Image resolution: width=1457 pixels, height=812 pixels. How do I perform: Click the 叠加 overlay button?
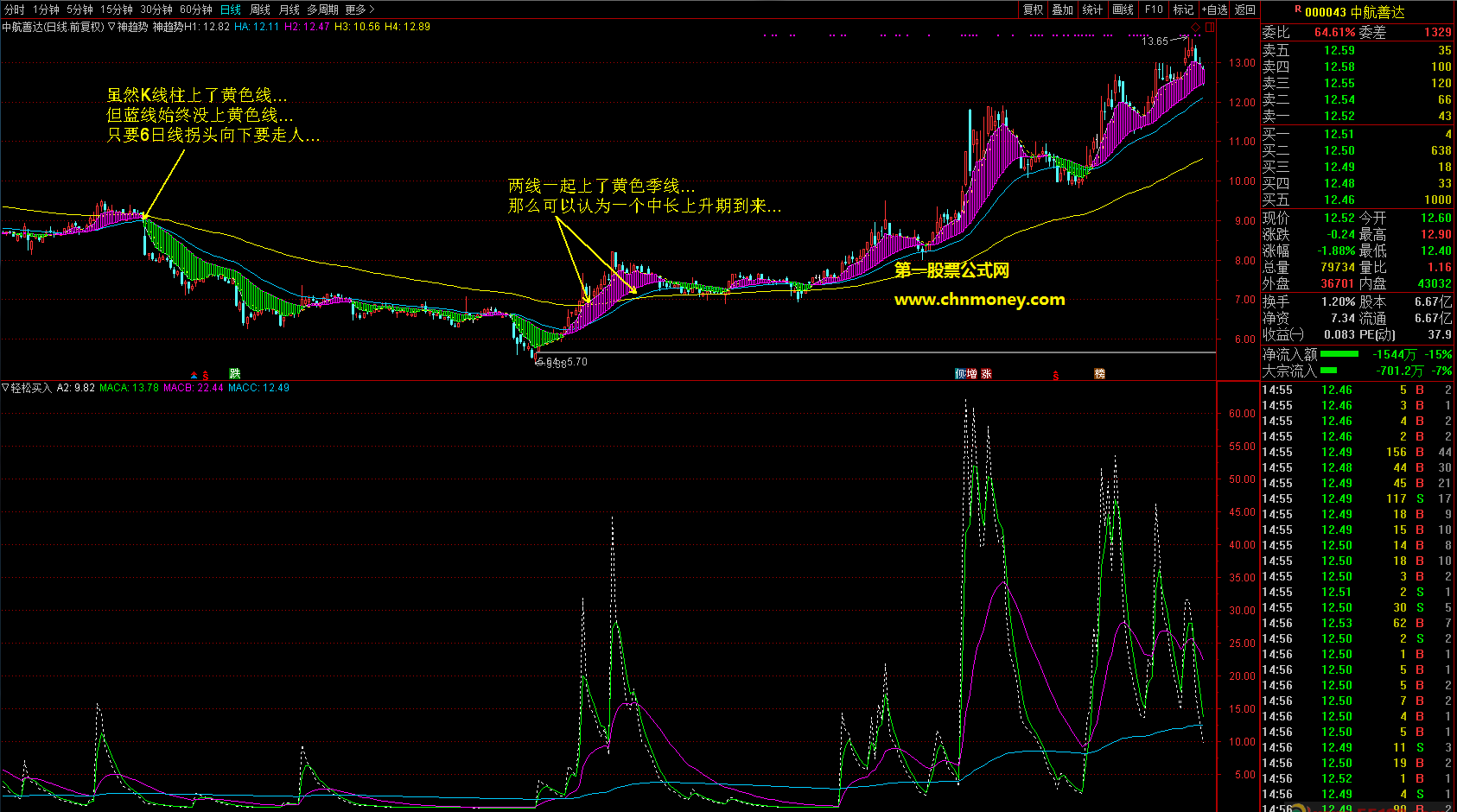(x=1063, y=10)
